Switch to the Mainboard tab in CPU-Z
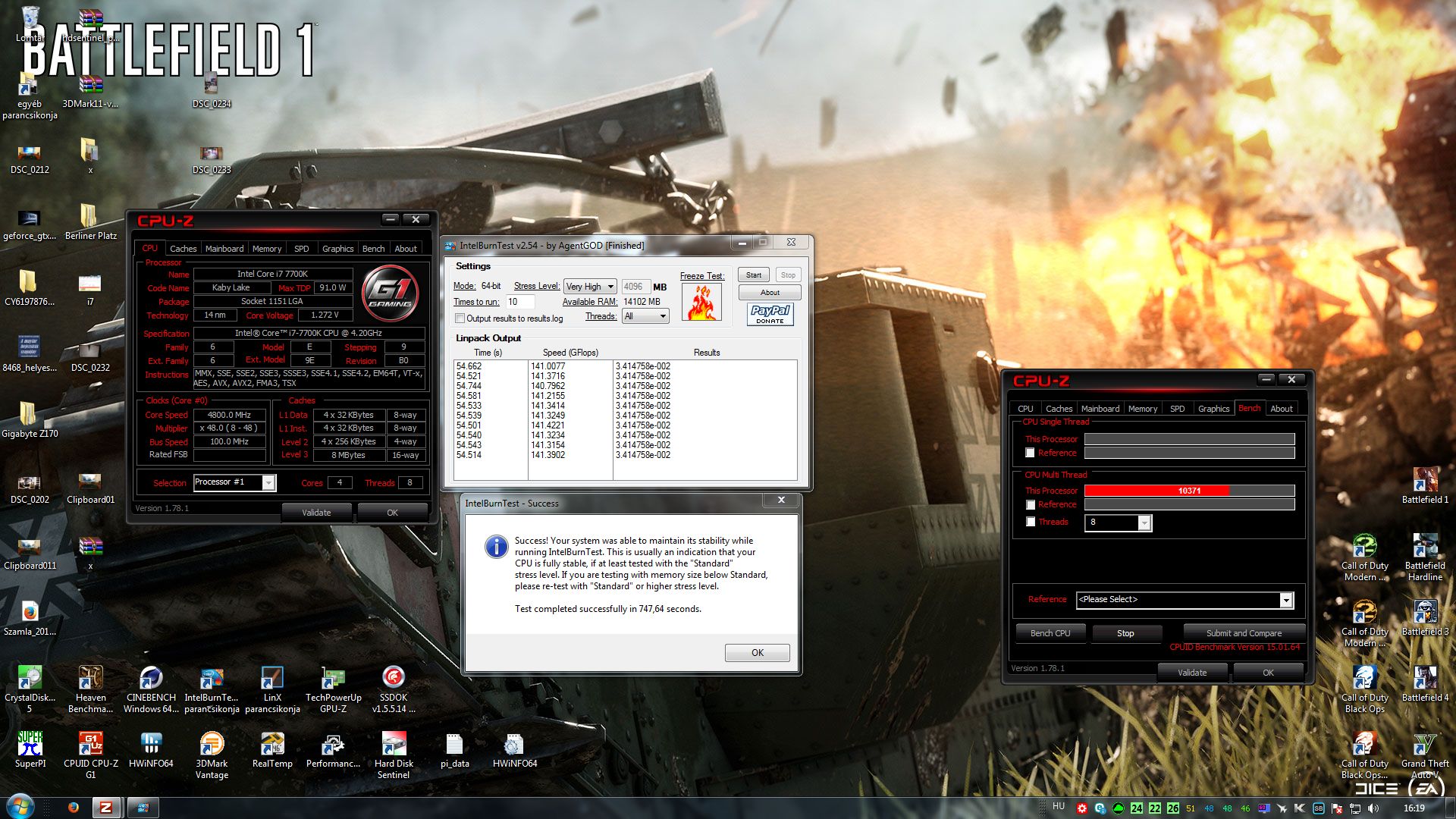This screenshot has width=1456, height=819. coord(224,249)
